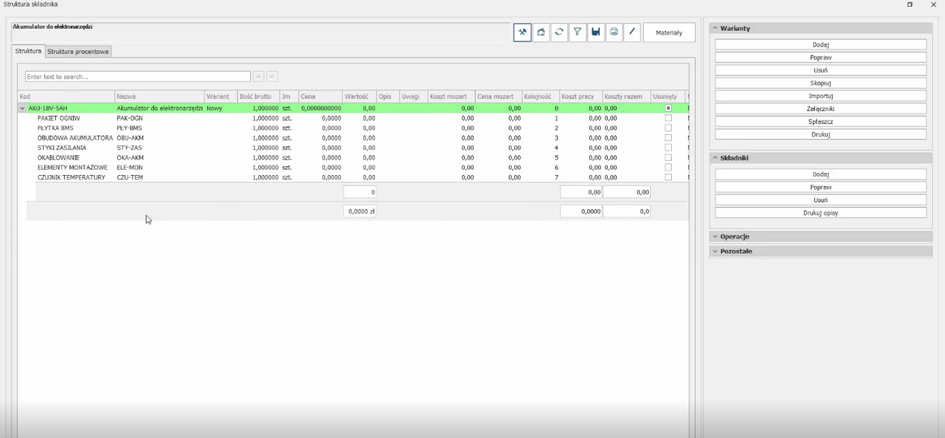Click the 'Enter text to search' field
Viewport: 945px width, 438px height.
(x=137, y=76)
